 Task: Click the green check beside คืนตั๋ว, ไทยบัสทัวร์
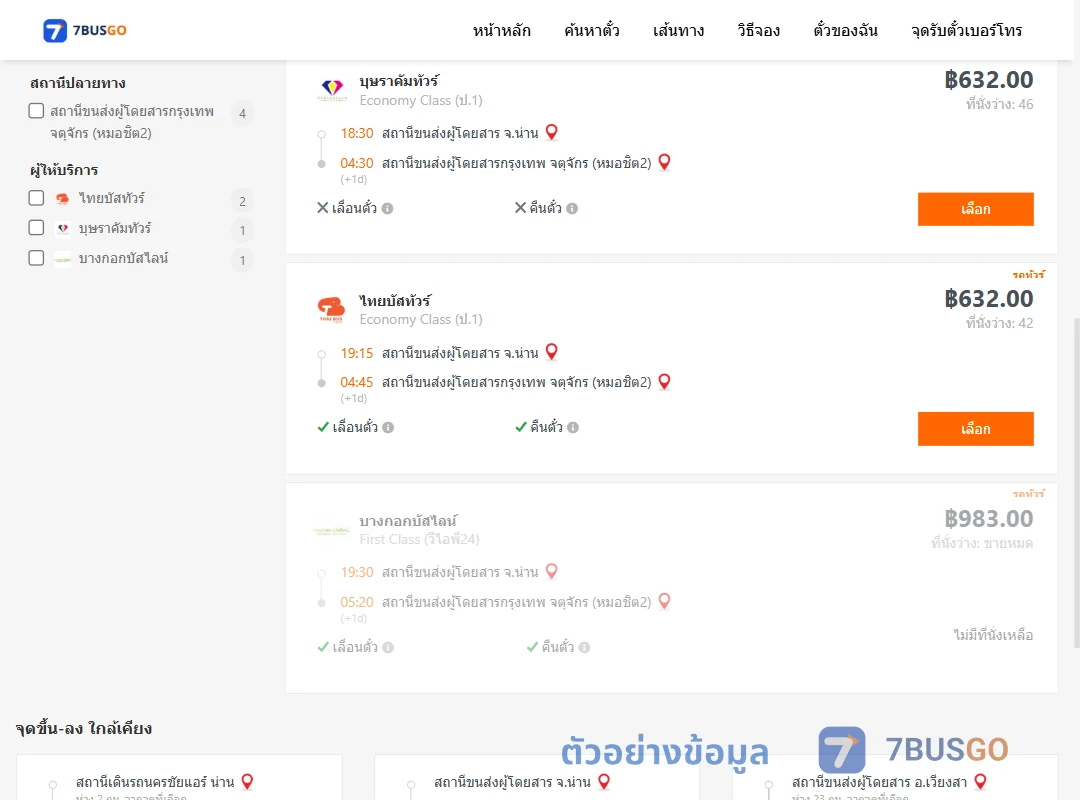point(521,427)
